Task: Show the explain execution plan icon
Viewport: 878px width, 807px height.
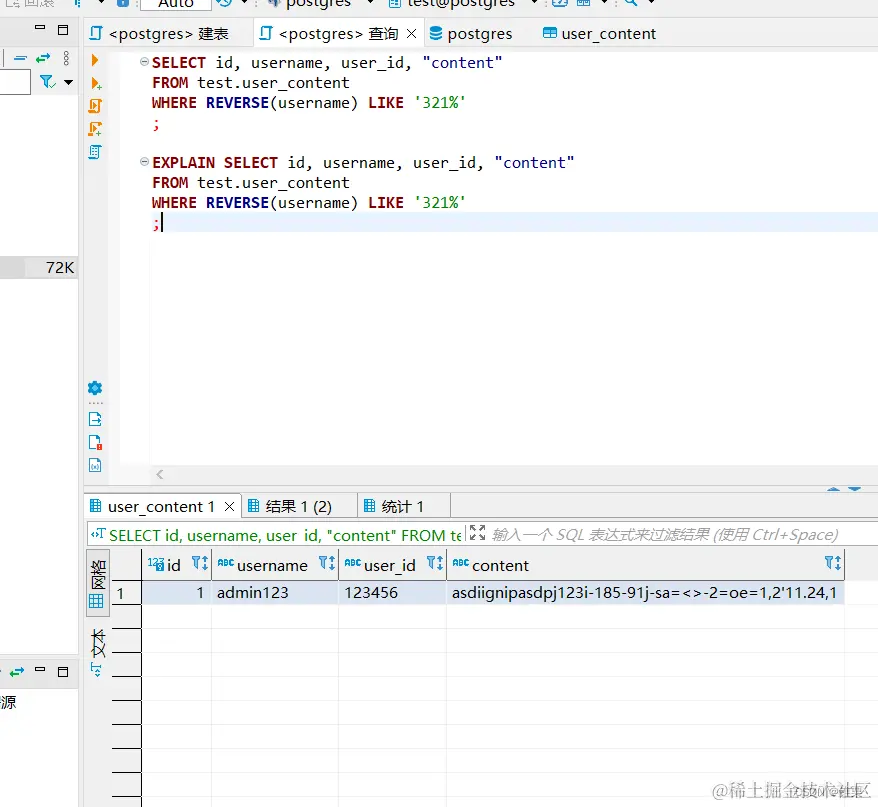Action: 95,152
